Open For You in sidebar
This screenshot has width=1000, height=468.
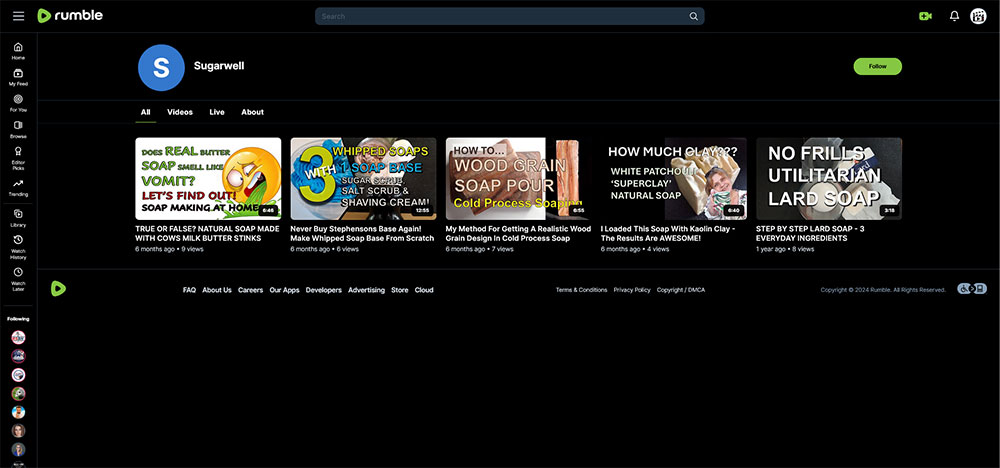[x=18, y=103]
